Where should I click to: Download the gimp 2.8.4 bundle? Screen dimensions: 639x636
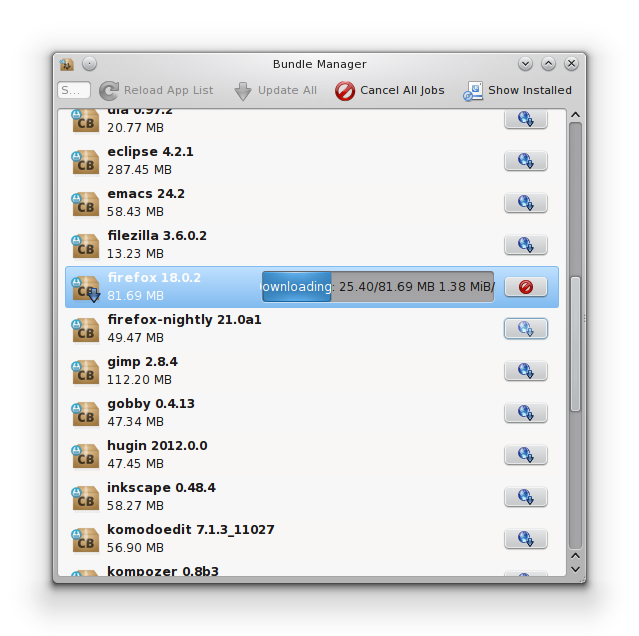[526, 370]
